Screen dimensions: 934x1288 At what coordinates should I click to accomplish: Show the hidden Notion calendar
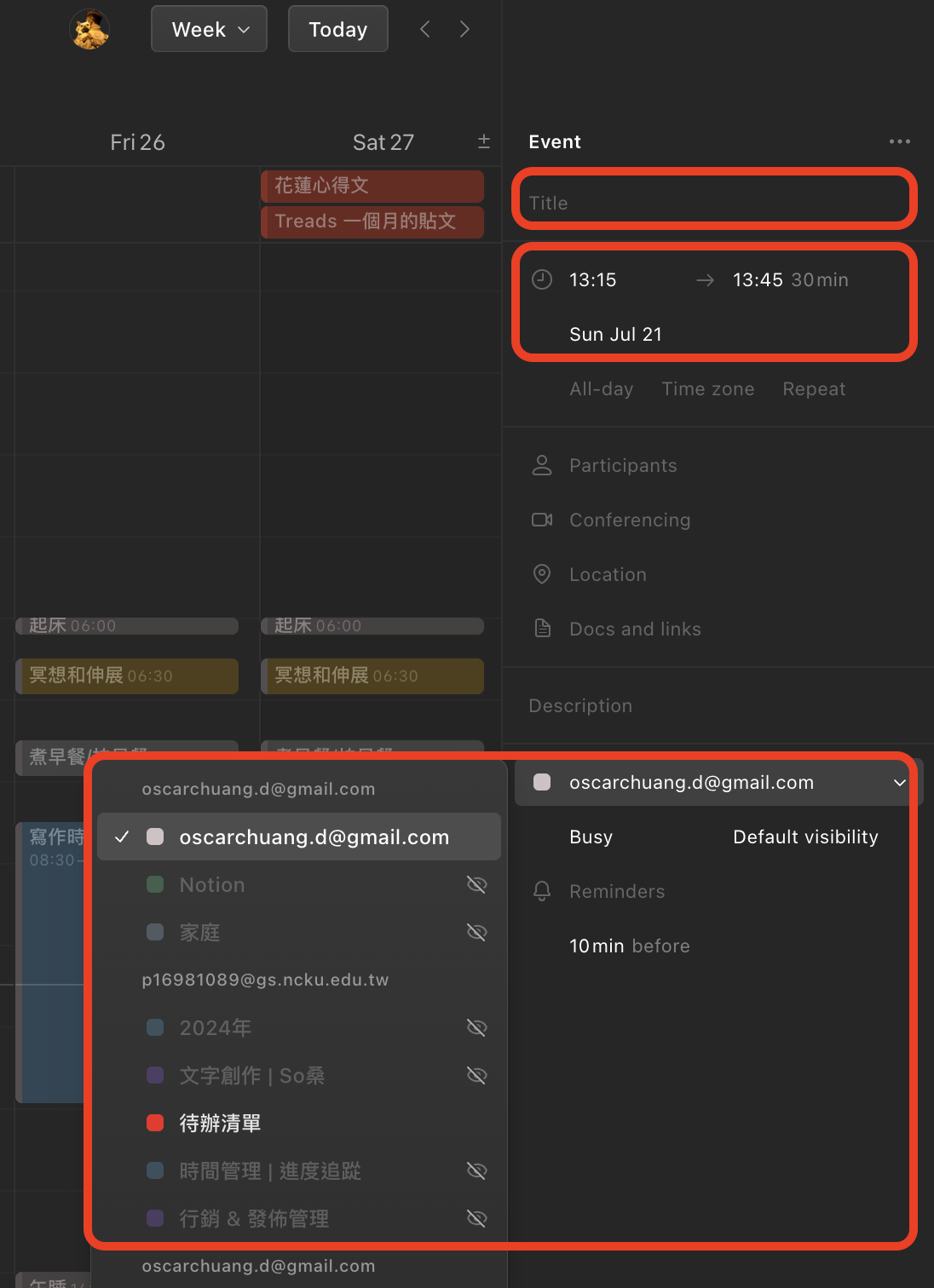coord(476,885)
